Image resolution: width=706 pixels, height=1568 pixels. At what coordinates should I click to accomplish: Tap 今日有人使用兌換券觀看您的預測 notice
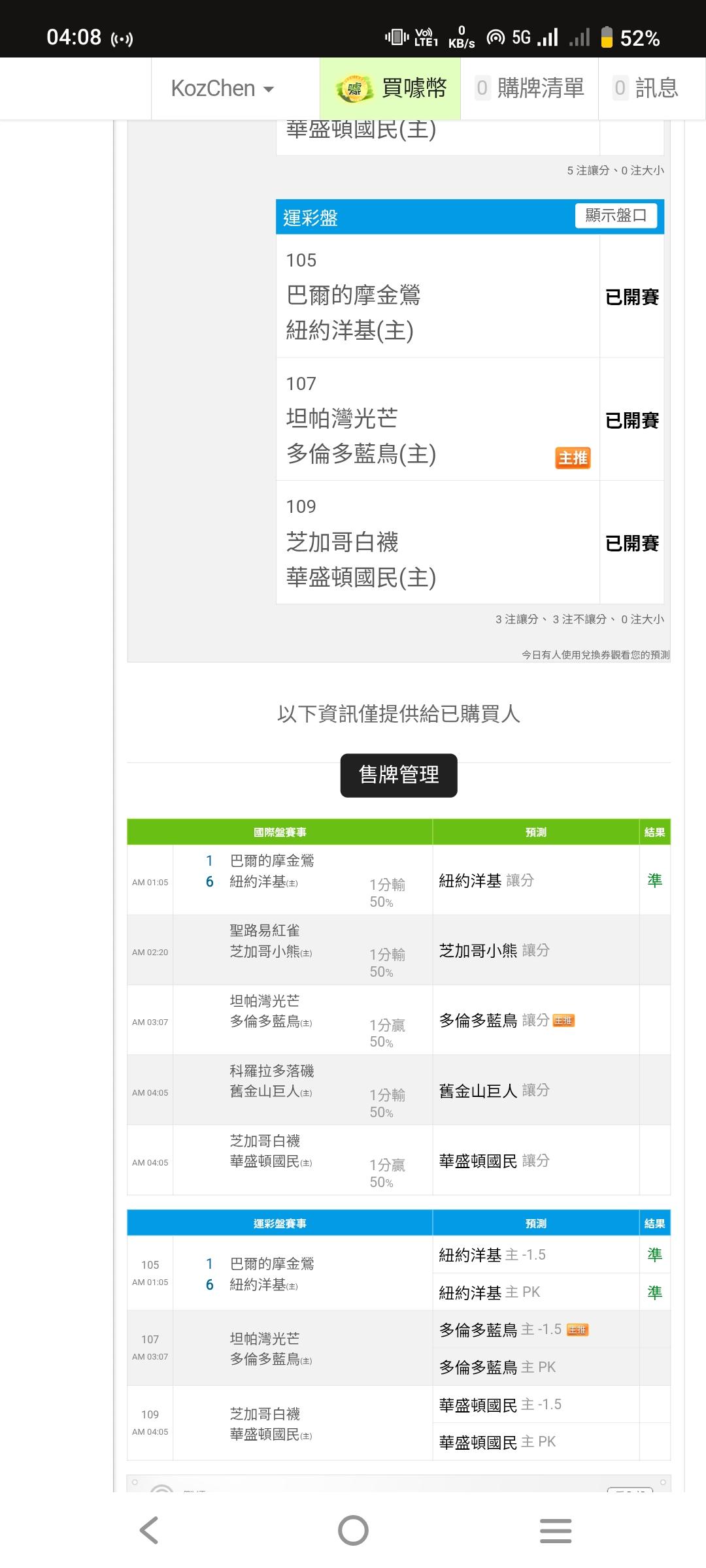(596, 655)
